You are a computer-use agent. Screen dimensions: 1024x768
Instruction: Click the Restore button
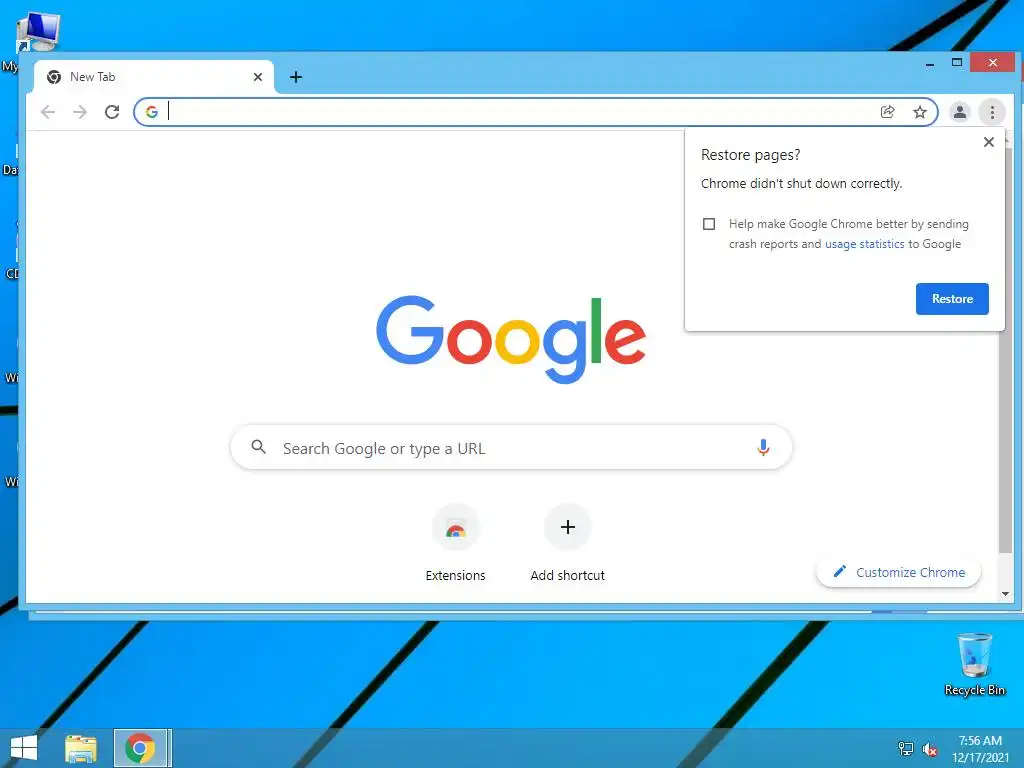[x=952, y=298]
